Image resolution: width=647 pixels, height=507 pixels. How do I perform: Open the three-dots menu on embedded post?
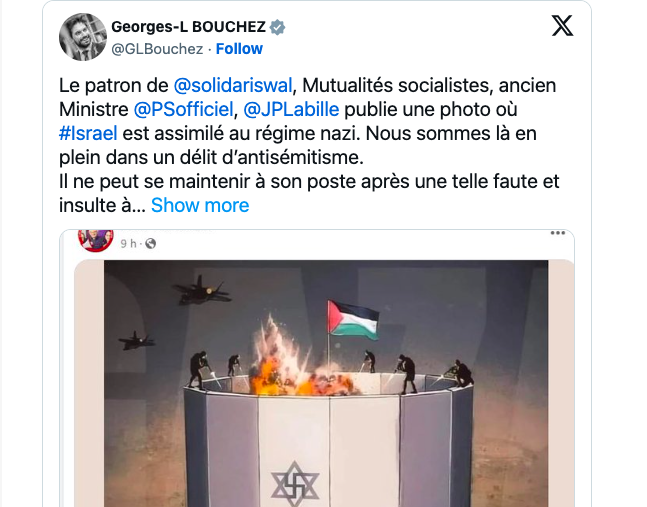tap(557, 233)
